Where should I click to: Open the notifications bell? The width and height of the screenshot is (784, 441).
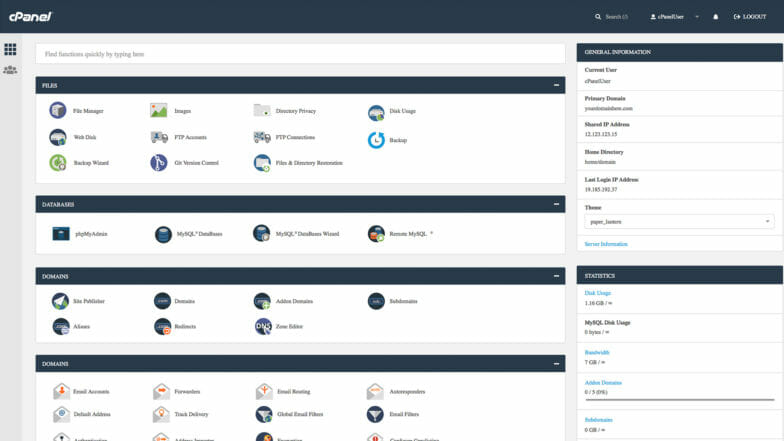[x=716, y=16]
